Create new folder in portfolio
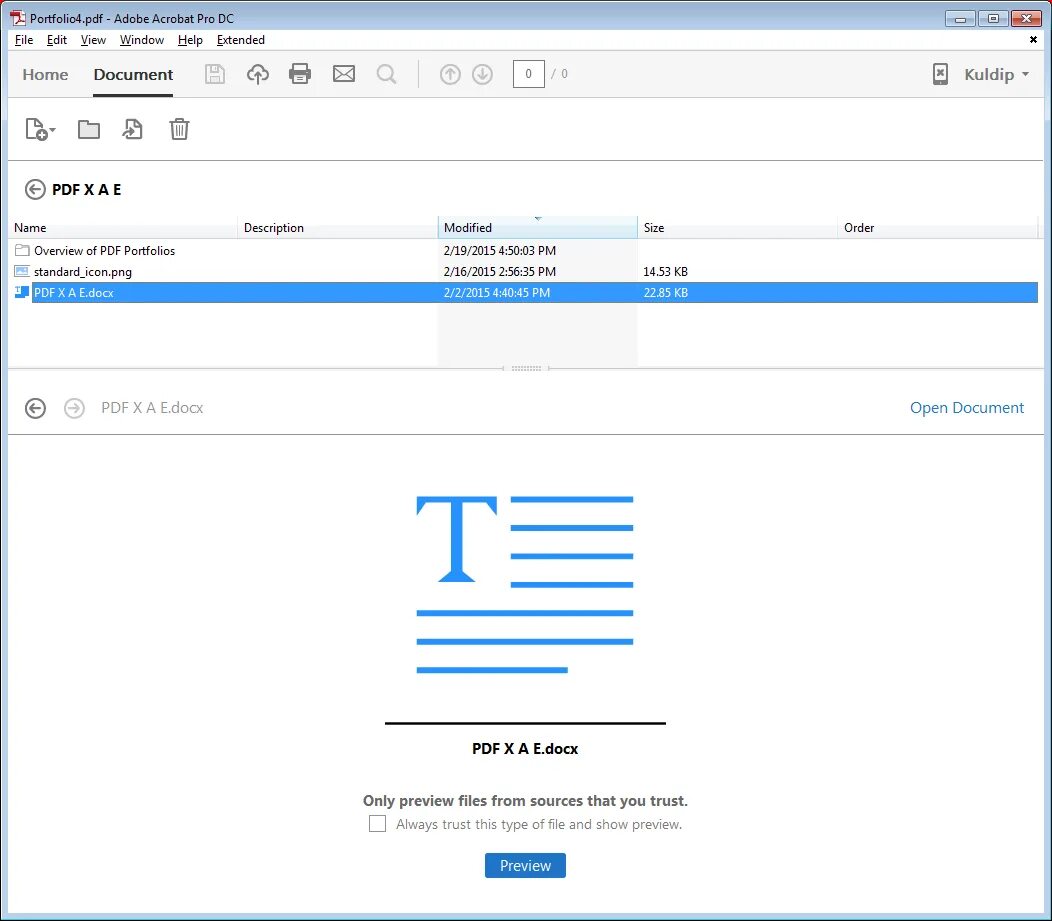 tap(89, 129)
